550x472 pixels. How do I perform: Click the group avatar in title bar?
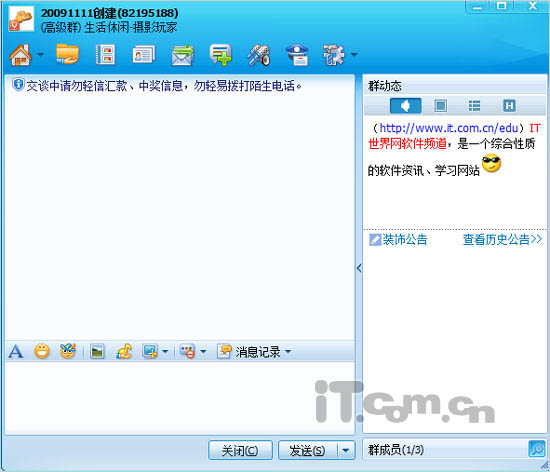[21, 19]
